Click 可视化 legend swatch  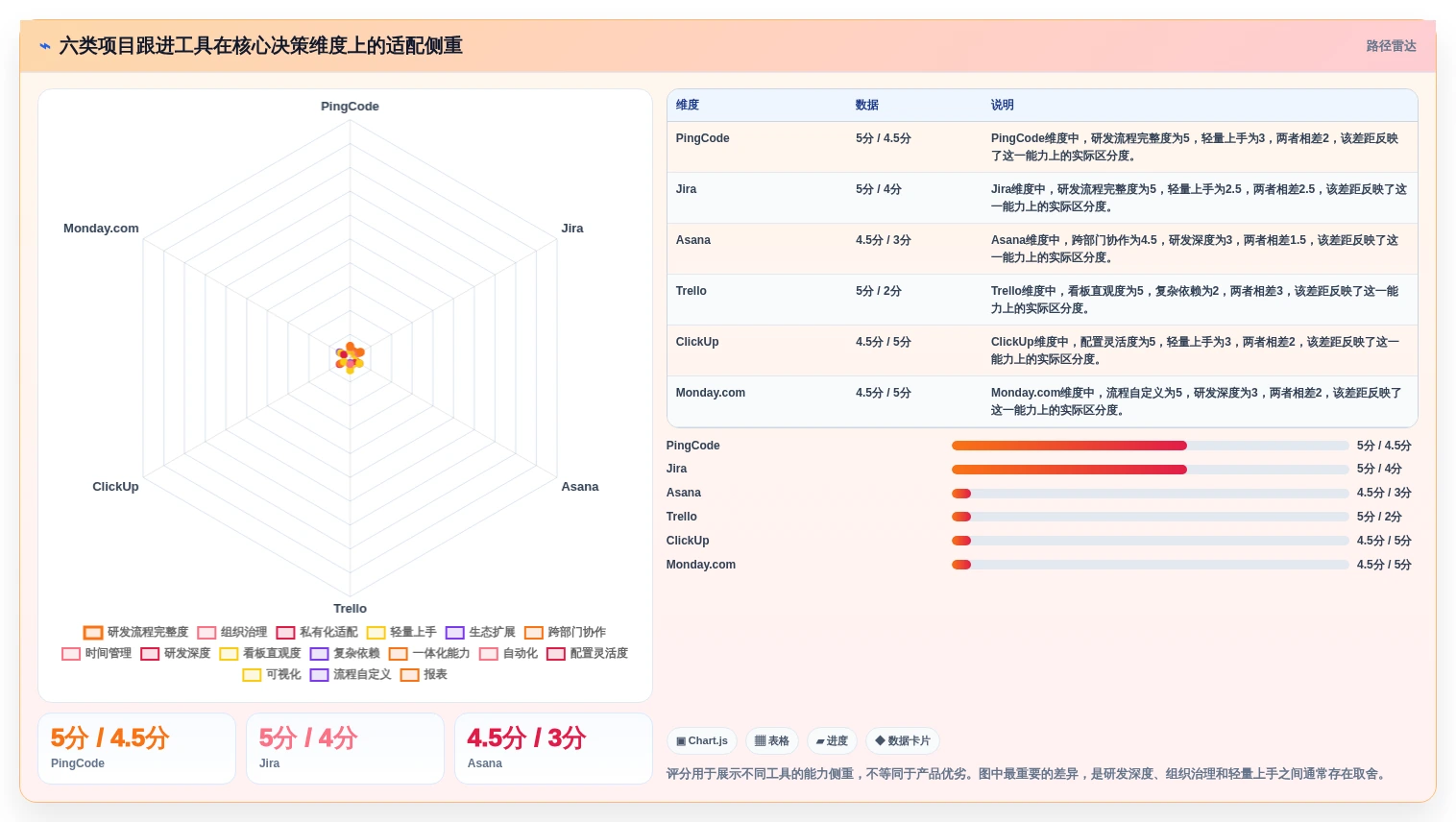point(252,674)
